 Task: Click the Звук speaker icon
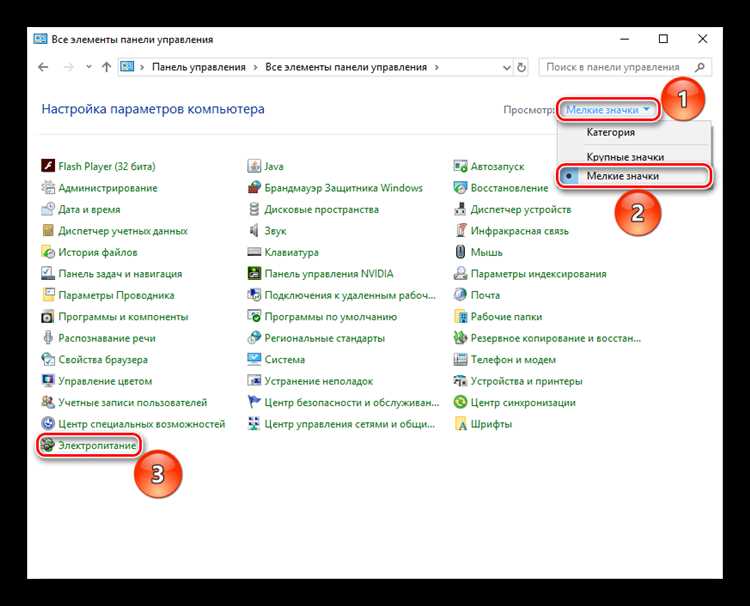(x=254, y=231)
